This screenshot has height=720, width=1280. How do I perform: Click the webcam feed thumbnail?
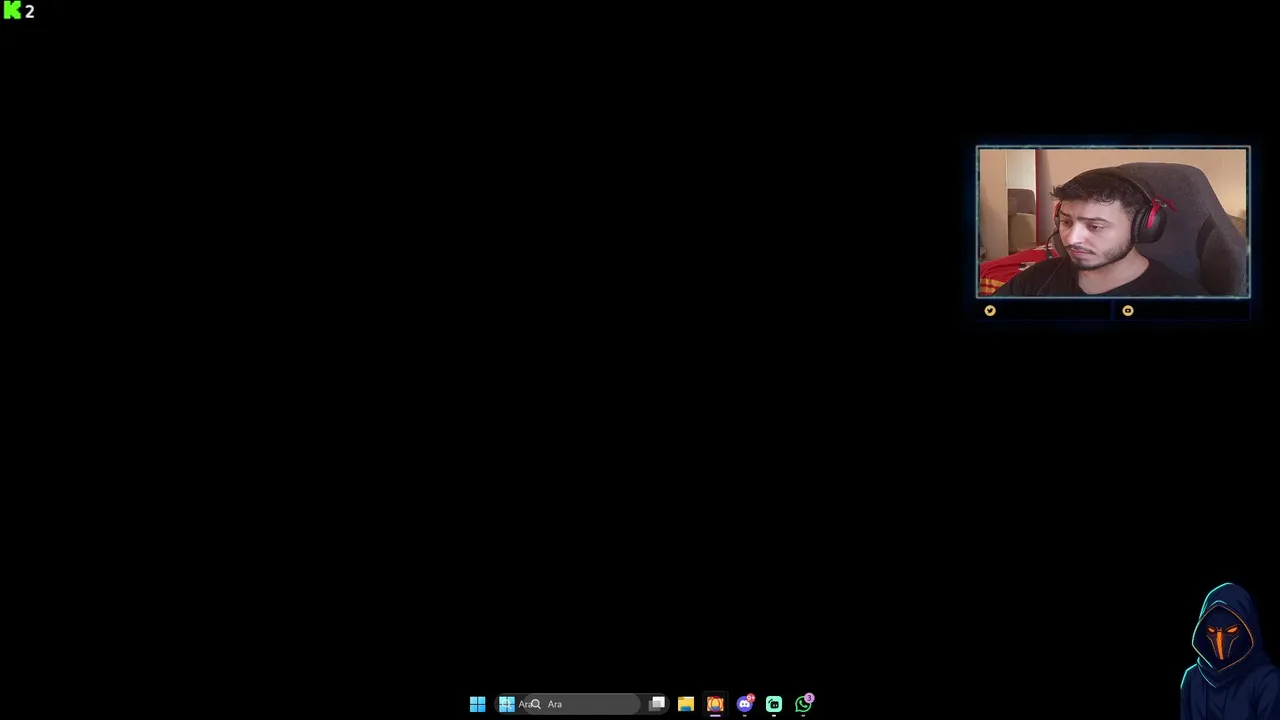1113,222
